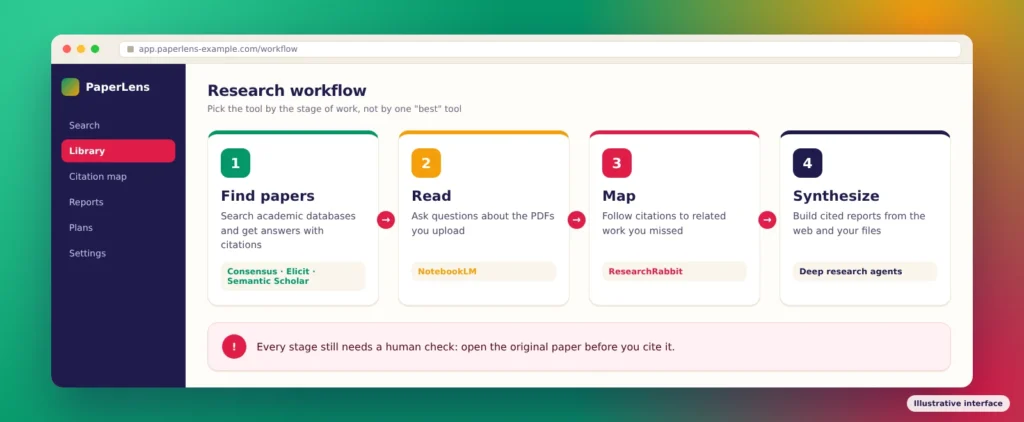Click 'Follow citations to related work' description

click(x=664, y=223)
